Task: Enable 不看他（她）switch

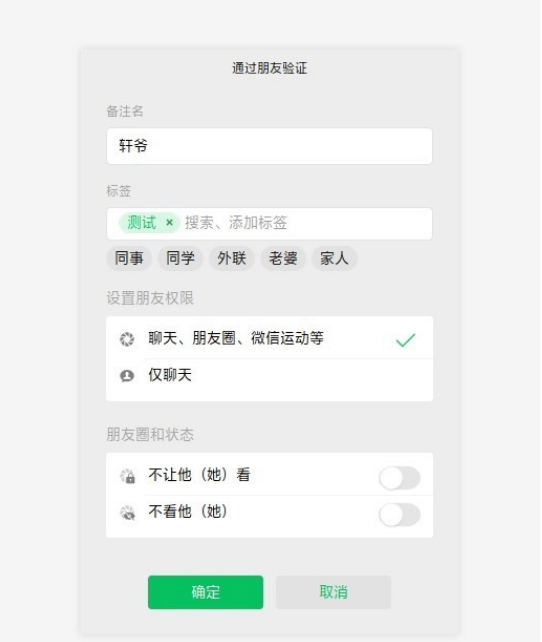Action: pos(400,515)
